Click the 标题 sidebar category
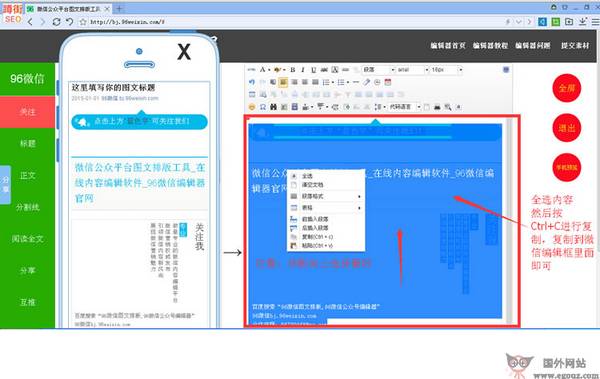The width and height of the screenshot is (600, 379). [28, 144]
